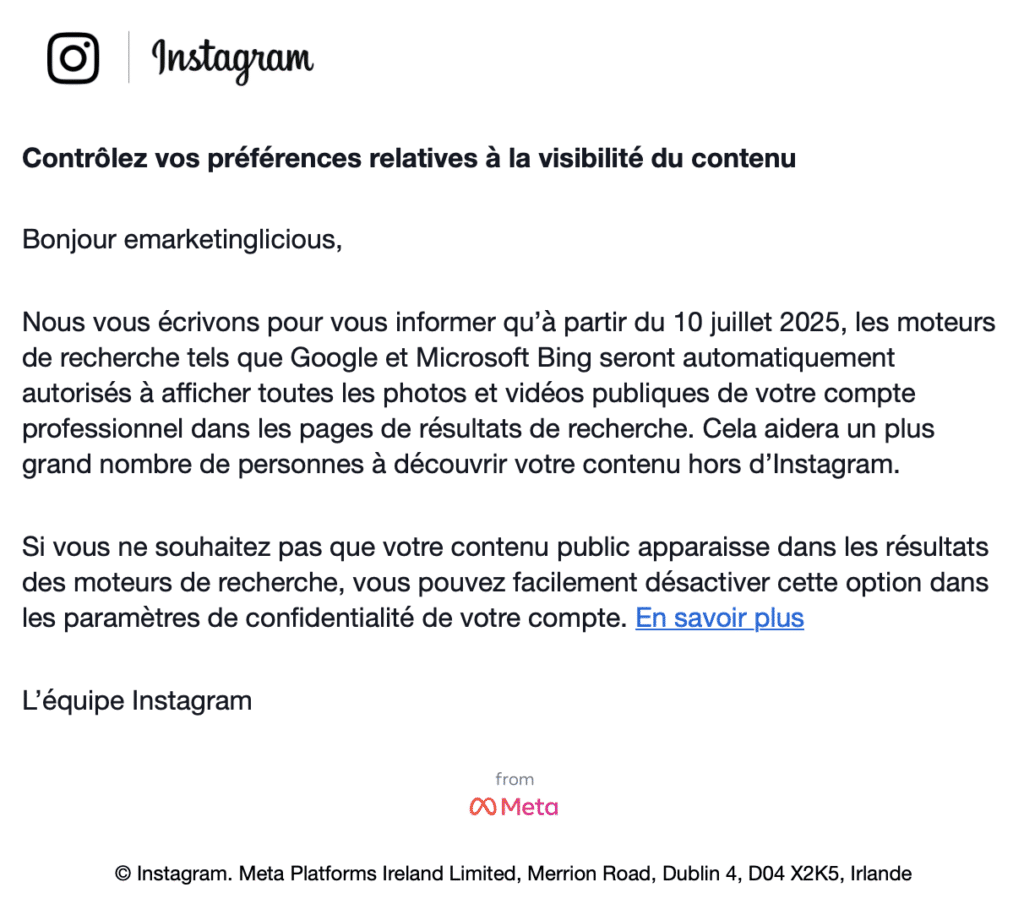Click the bold heading "Contrôlez vos préférences"
The image size is (1024, 904).
[x=409, y=158]
